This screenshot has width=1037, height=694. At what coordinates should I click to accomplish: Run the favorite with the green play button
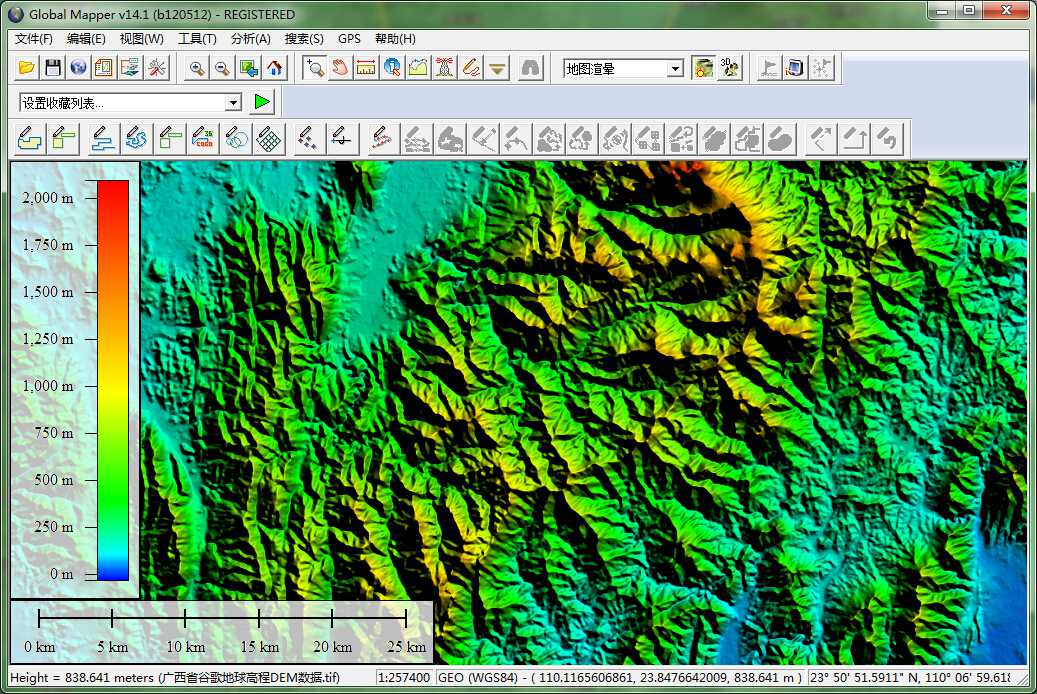coord(262,102)
